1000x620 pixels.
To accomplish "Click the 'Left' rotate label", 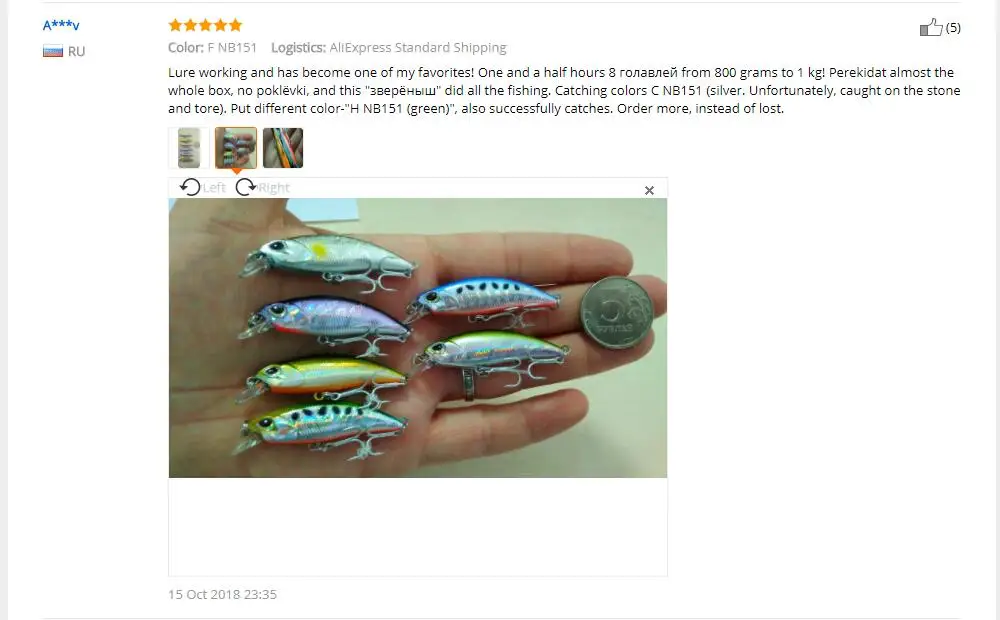I will (214, 188).
